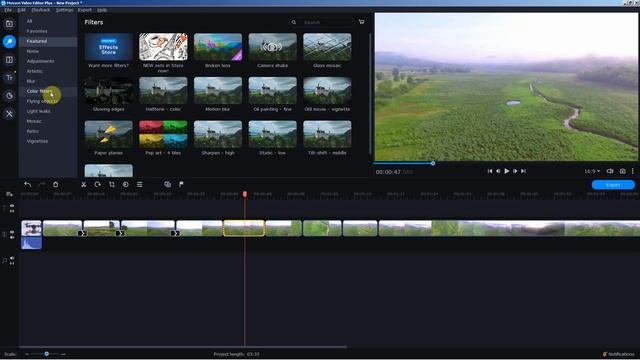Click the Search field in Filters

(x=327, y=22)
